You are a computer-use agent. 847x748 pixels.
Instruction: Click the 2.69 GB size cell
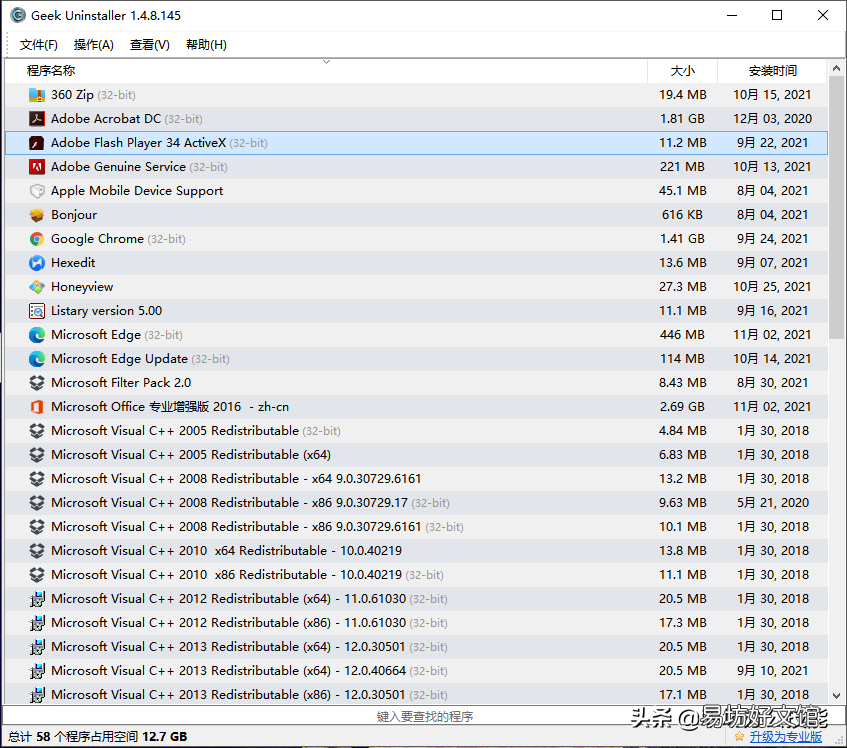pyautogui.click(x=682, y=407)
